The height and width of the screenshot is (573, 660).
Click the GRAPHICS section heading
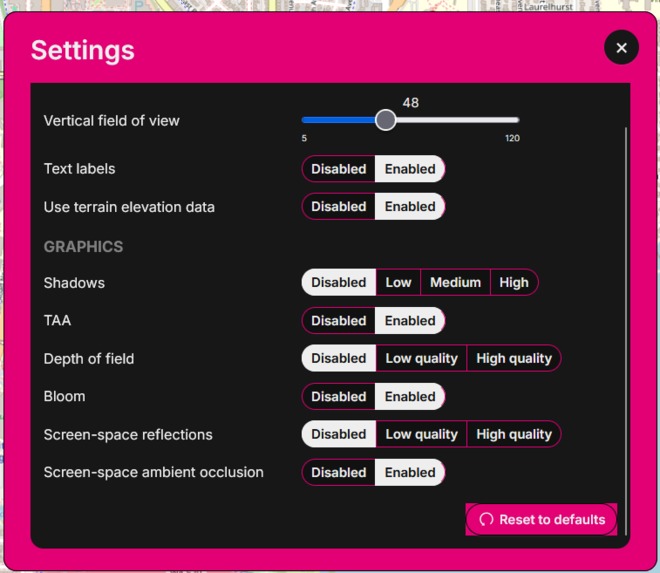point(83,247)
